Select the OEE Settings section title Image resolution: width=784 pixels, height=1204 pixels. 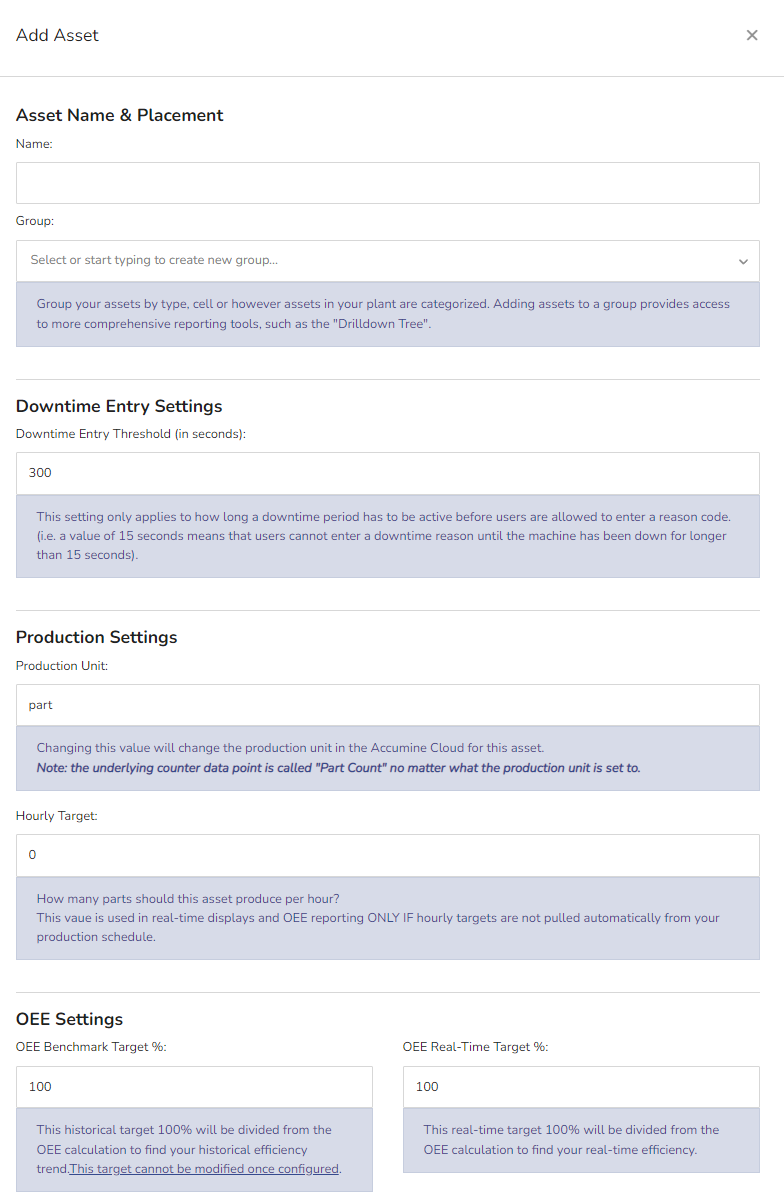click(x=69, y=1019)
